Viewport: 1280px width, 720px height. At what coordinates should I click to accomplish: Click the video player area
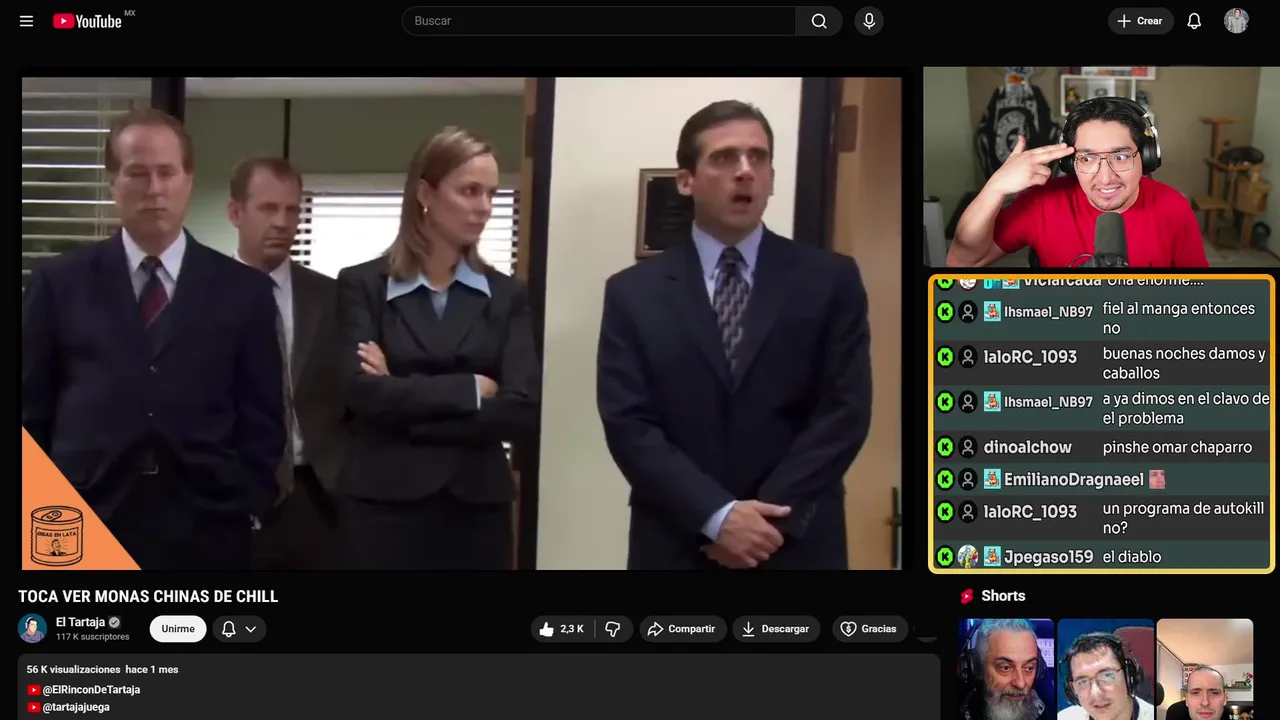pos(461,323)
